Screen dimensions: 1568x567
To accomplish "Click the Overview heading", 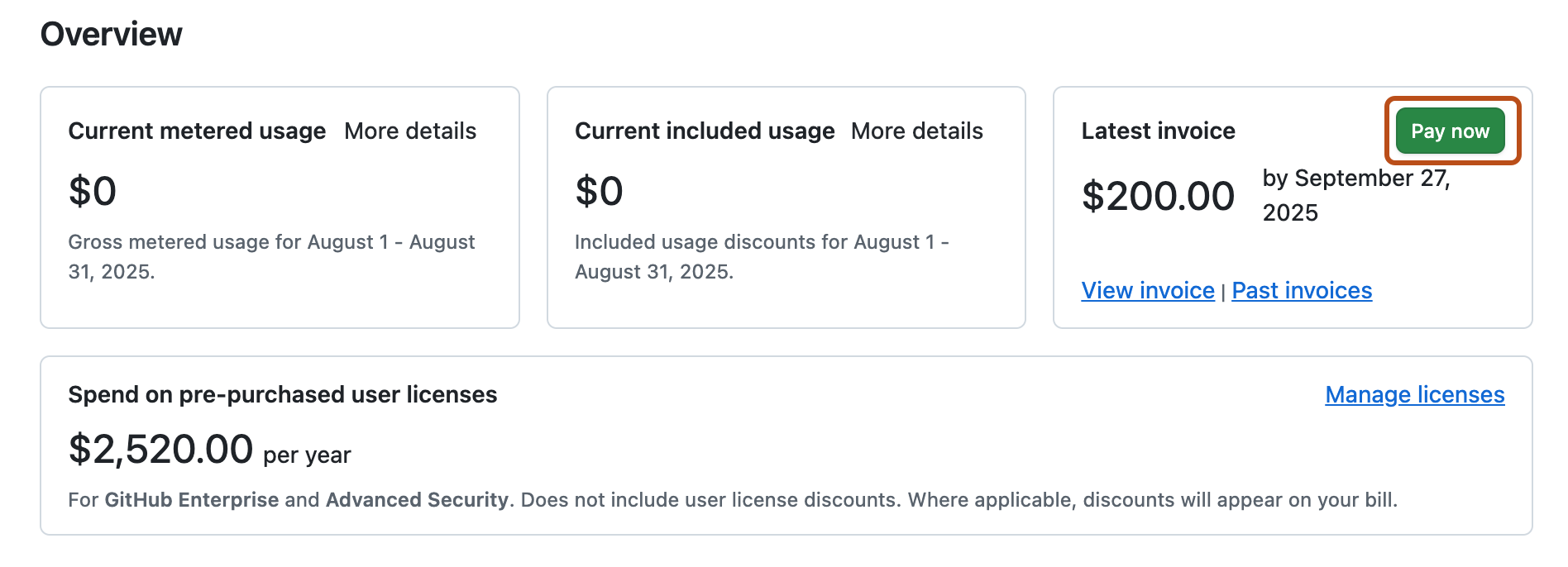I will (x=112, y=34).
